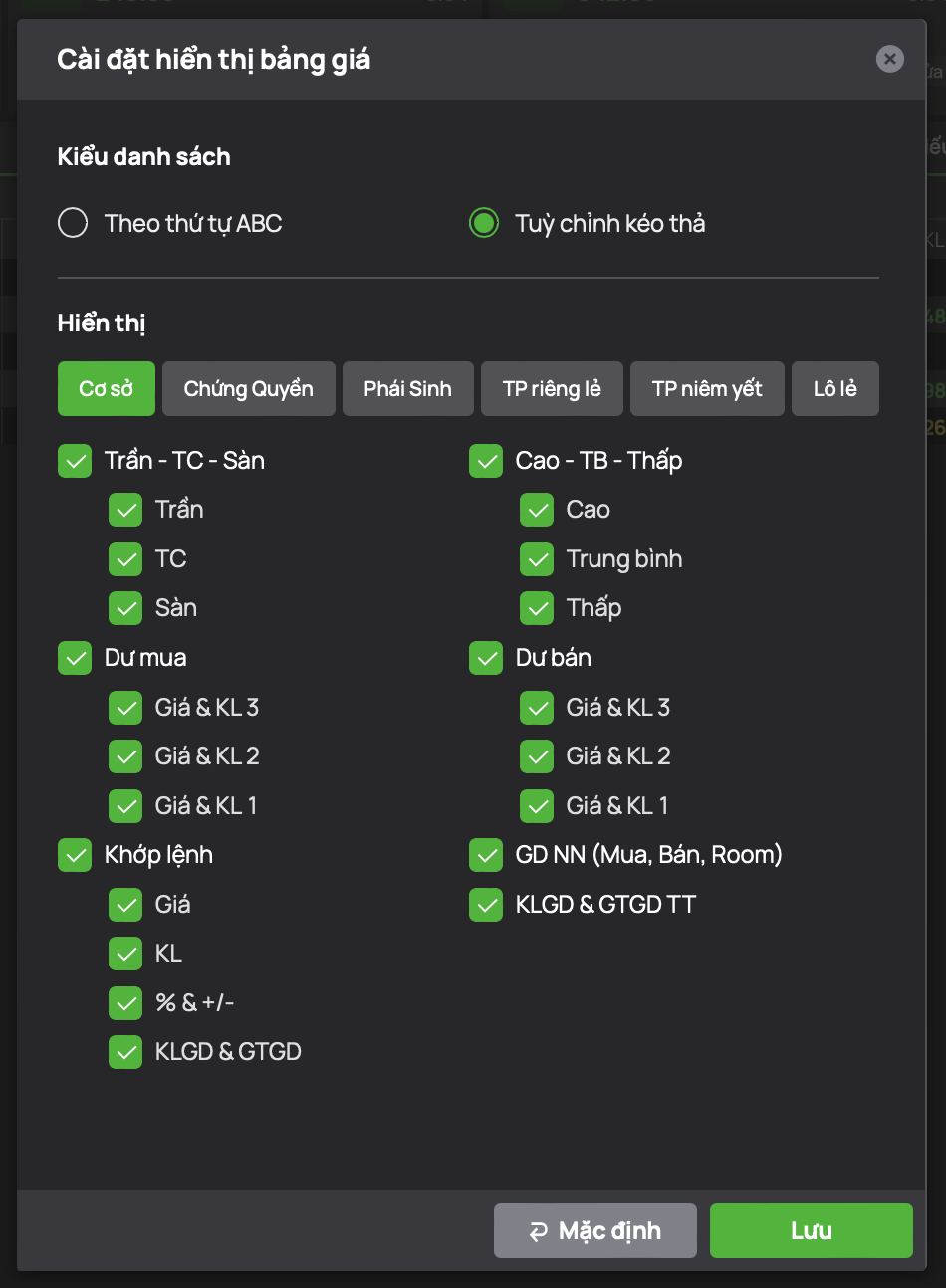Uncheck the 'Khớp lệnh' checkbox
Image resolution: width=946 pixels, height=1288 pixels.
coord(75,855)
